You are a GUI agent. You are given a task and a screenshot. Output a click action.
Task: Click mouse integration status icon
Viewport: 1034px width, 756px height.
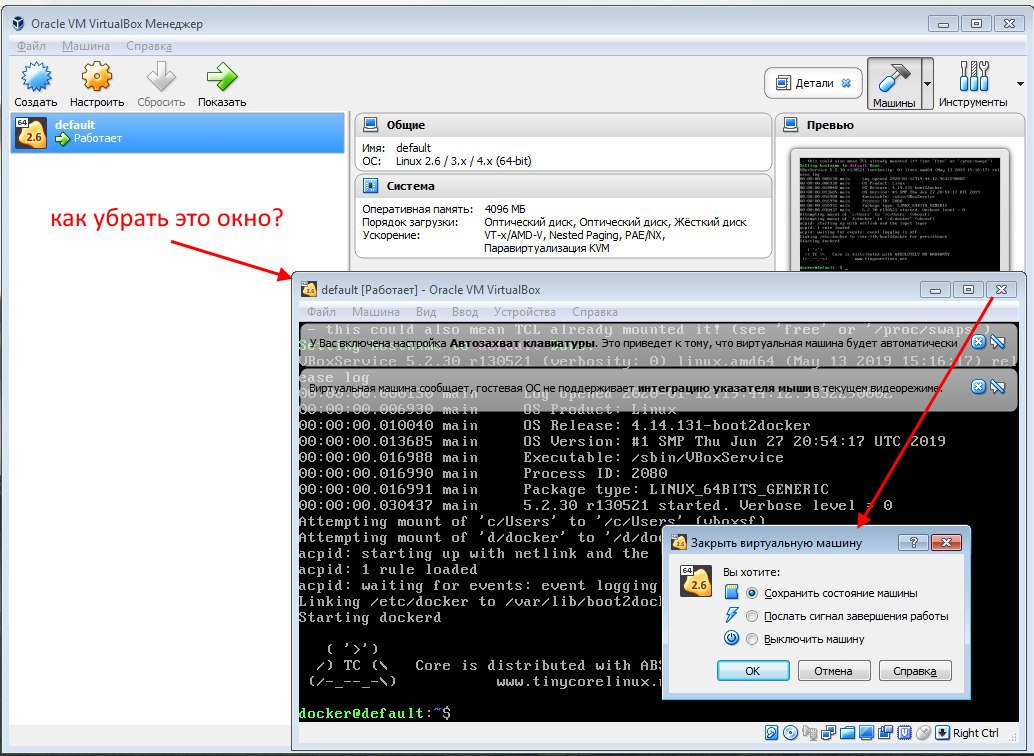(x=923, y=732)
